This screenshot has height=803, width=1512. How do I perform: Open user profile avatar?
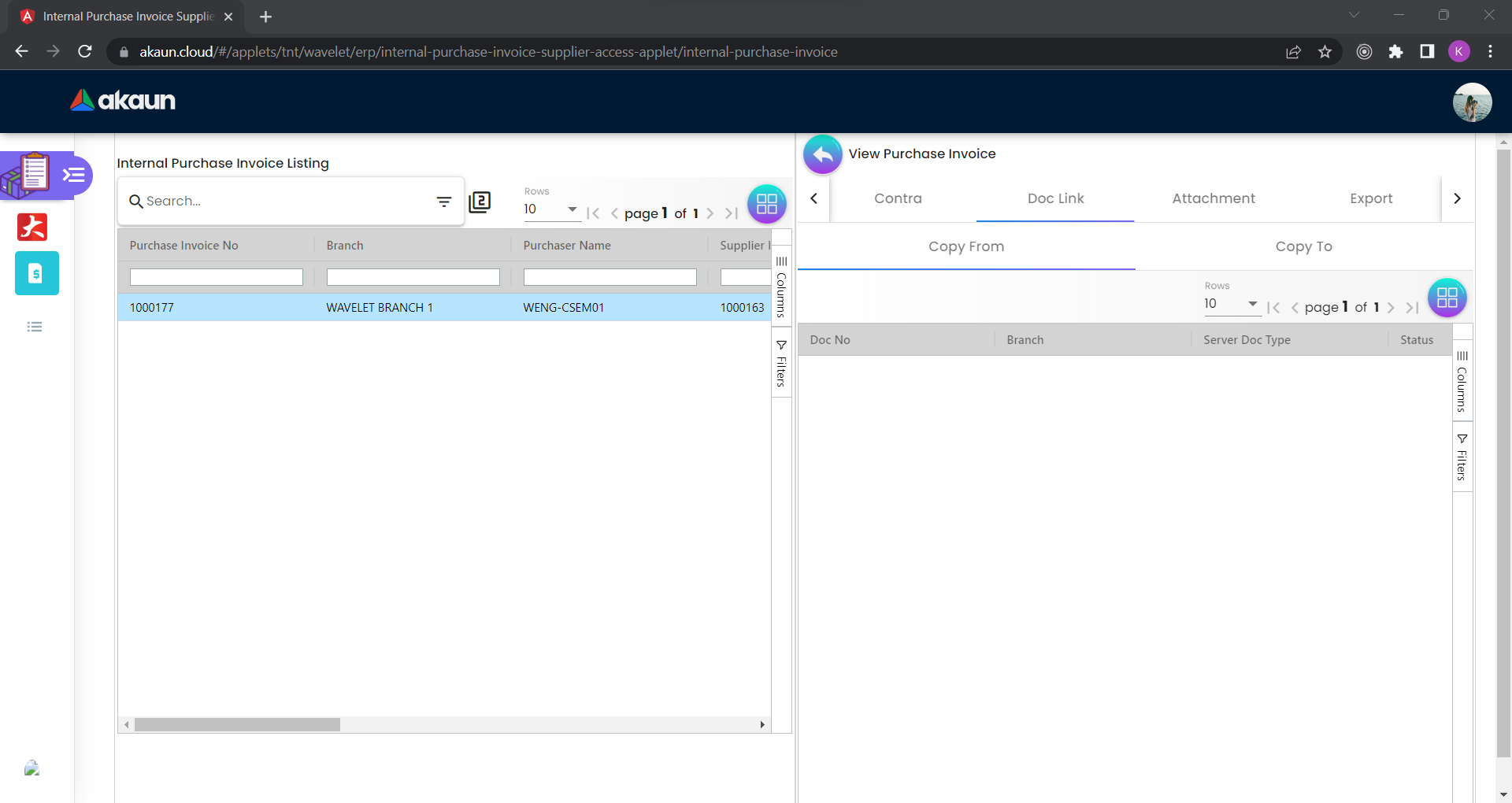tap(1472, 102)
